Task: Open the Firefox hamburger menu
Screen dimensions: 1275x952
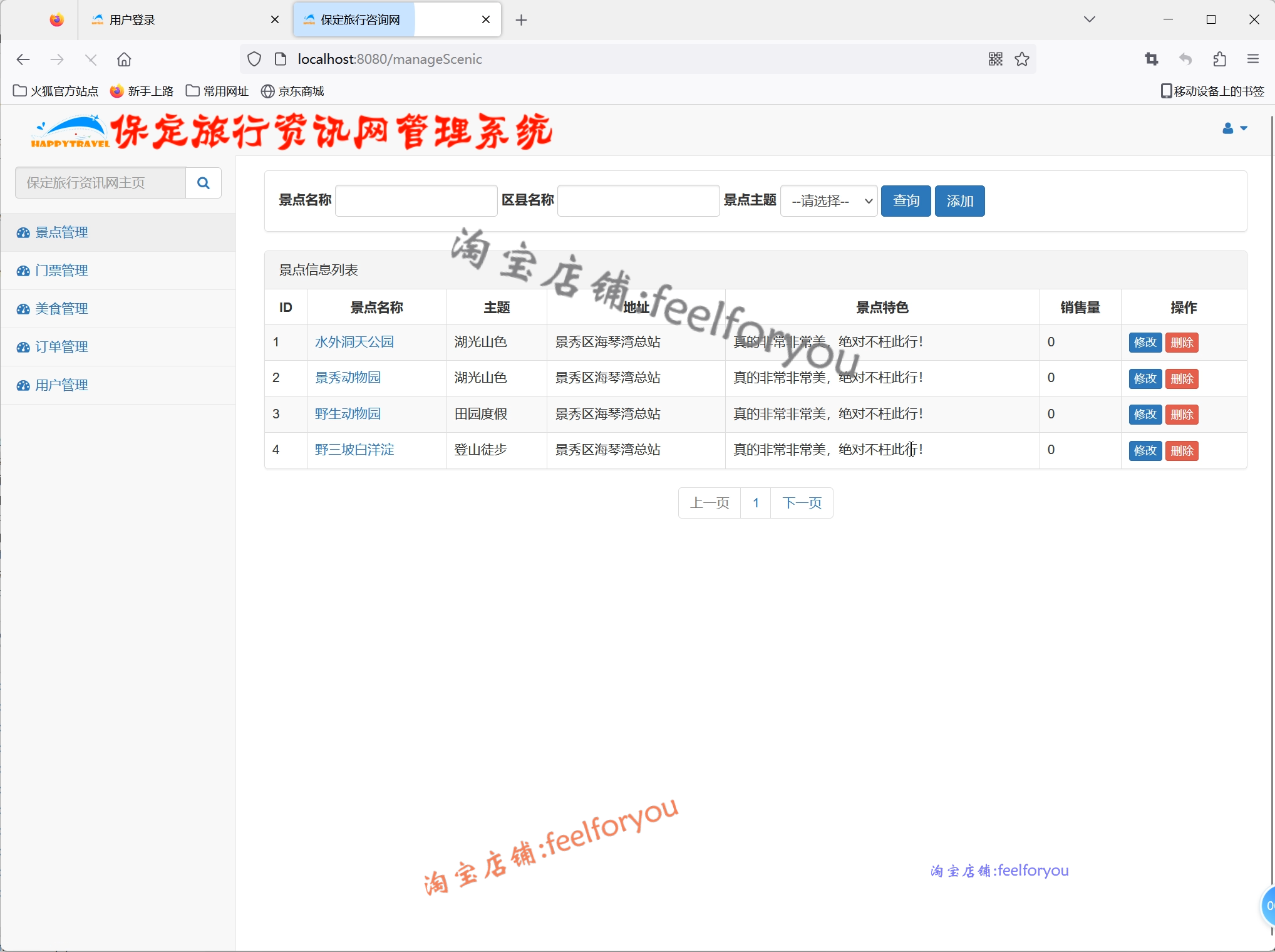Action: pyautogui.click(x=1253, y=59)
